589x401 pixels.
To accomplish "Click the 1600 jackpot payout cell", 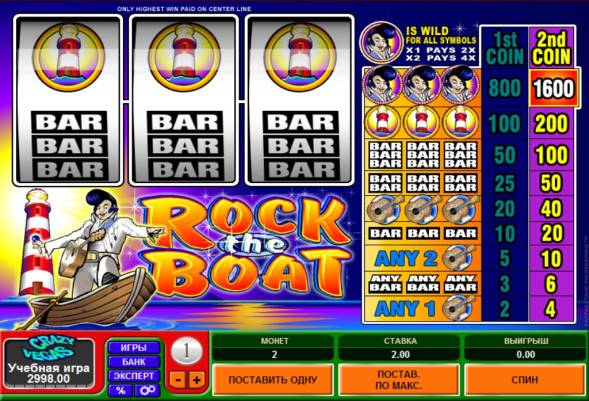I will [x=553, y=88].
